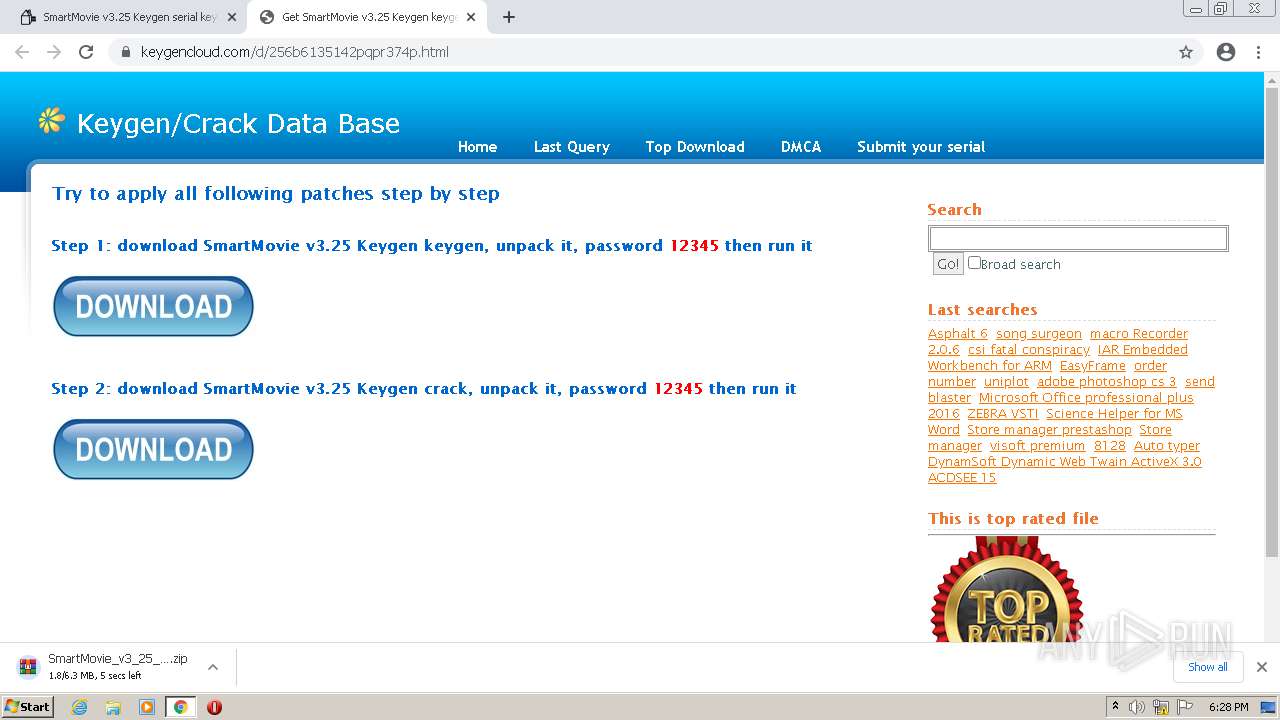1280x720 pixels.
Task: Bookmark this page with the star
Action: [1186, 52]
